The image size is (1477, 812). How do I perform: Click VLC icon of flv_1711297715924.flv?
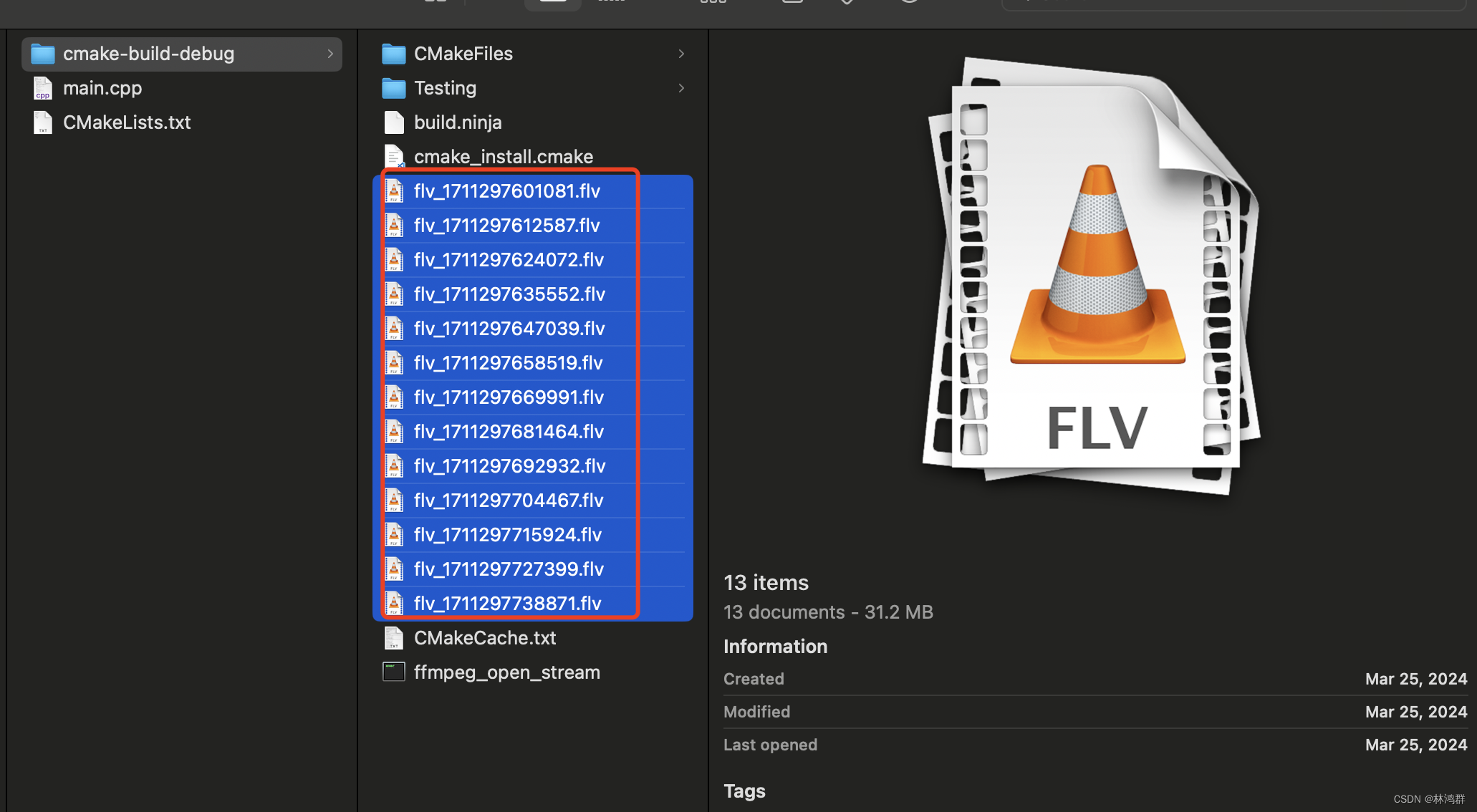394,535
